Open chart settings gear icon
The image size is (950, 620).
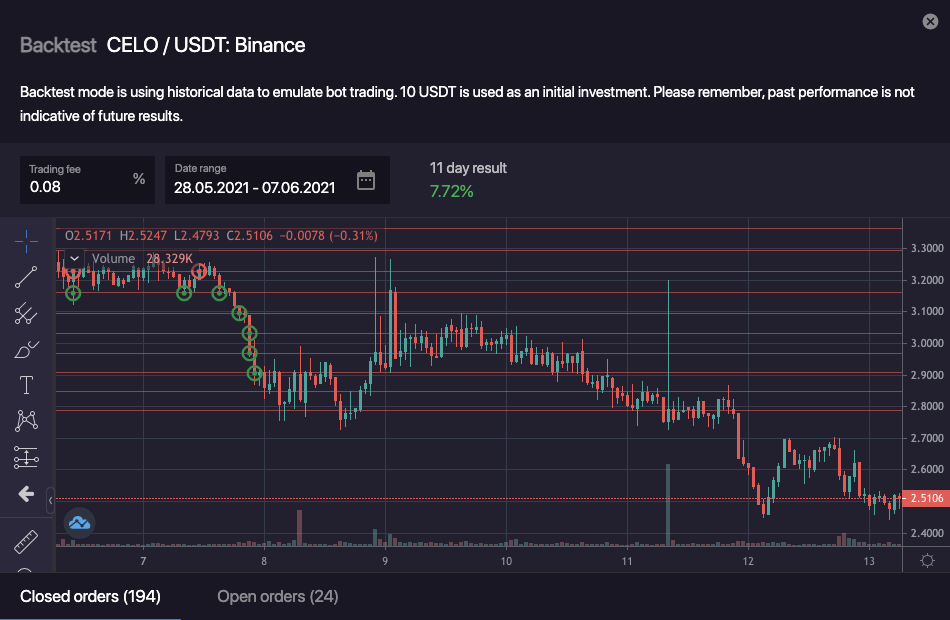pyautogui.click(x=927, y=560)
